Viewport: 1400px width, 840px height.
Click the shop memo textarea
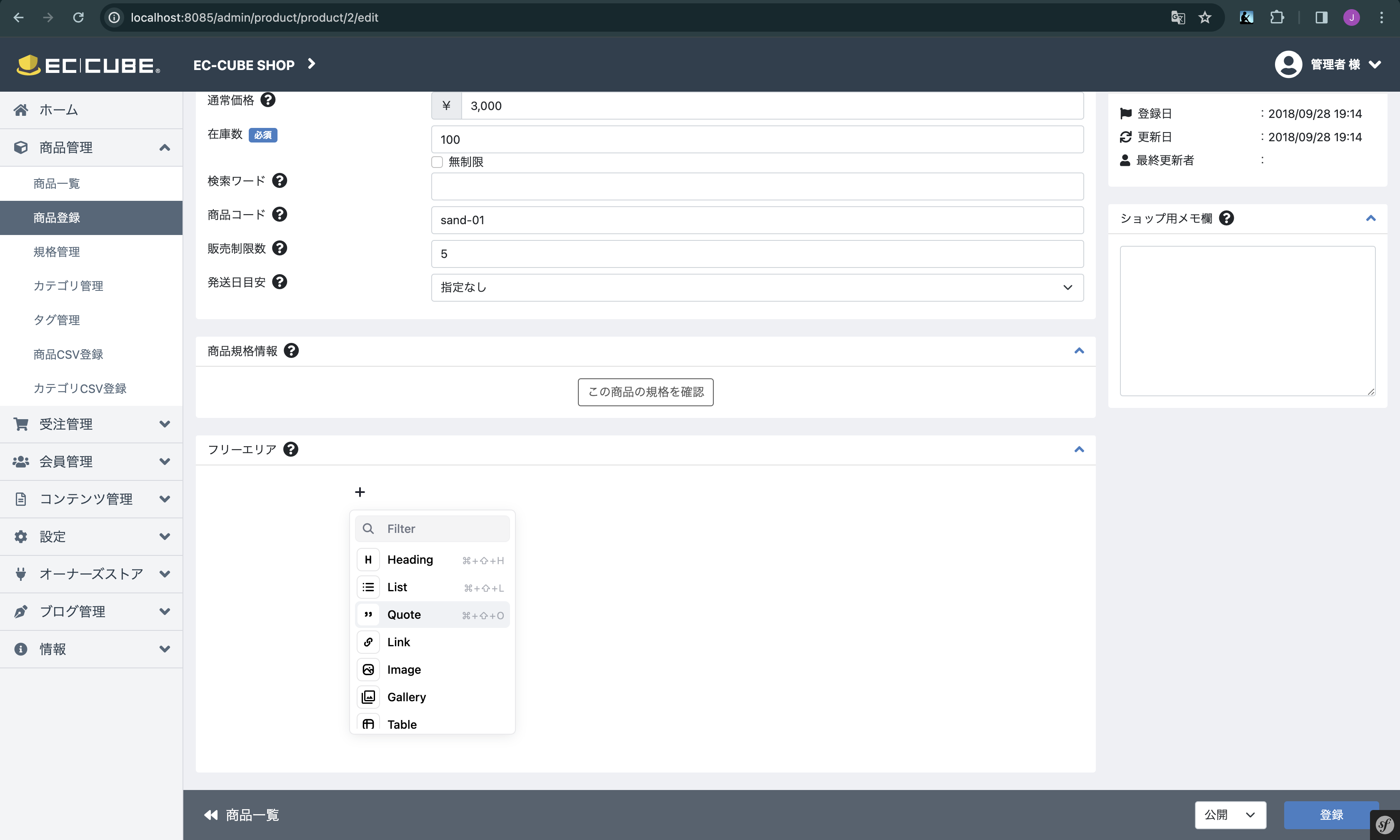pos(1247,321)
